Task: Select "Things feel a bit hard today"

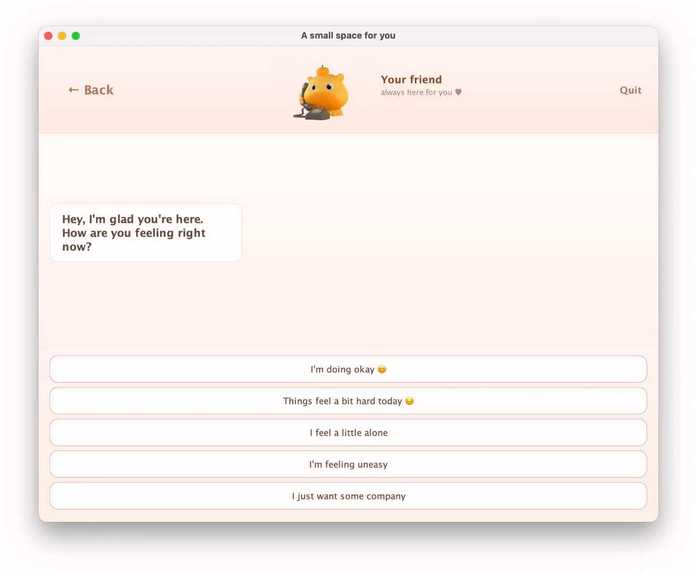Action: tap(348, 401)
